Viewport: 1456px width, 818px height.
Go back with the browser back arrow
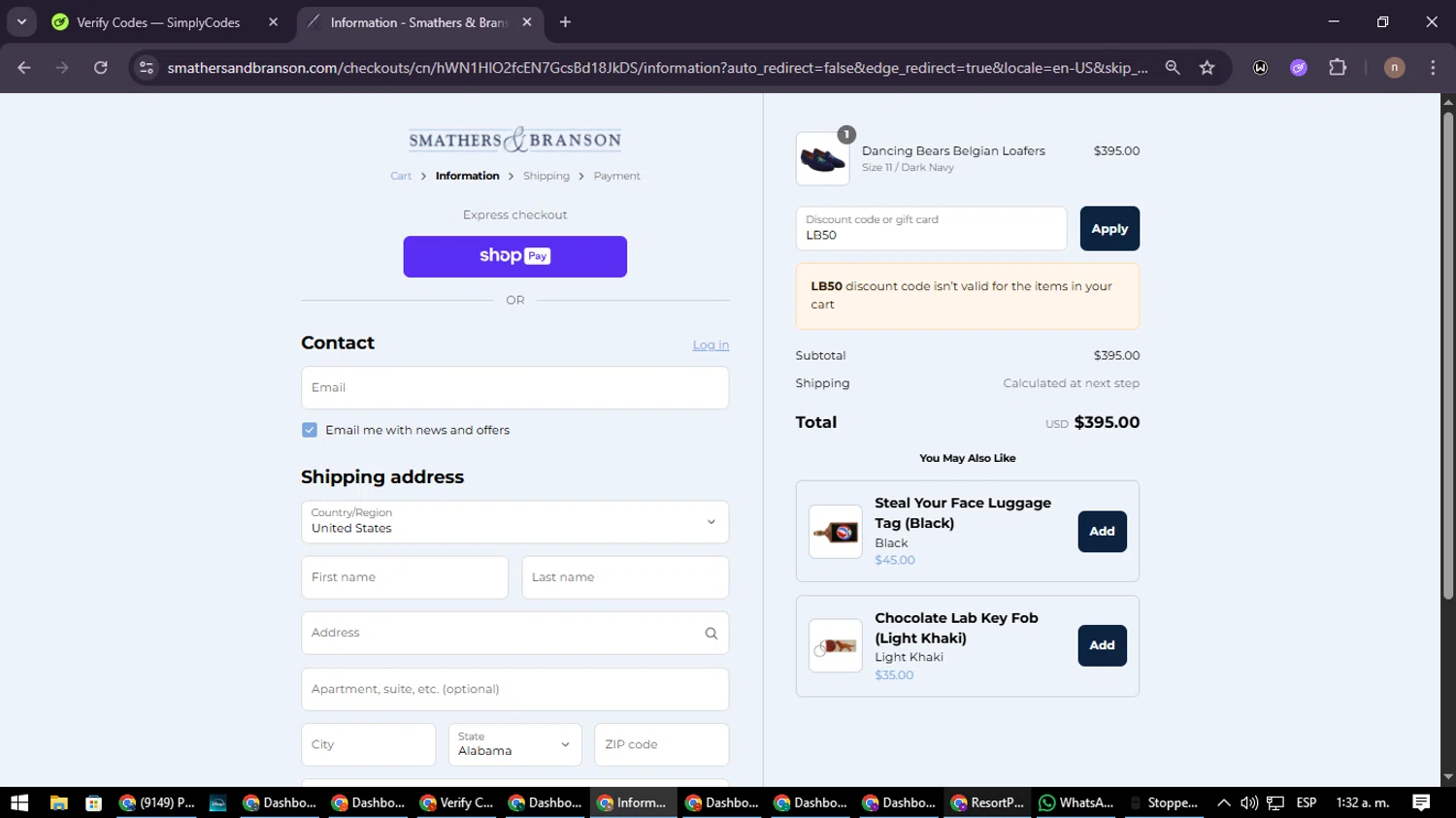click(24, 68)
